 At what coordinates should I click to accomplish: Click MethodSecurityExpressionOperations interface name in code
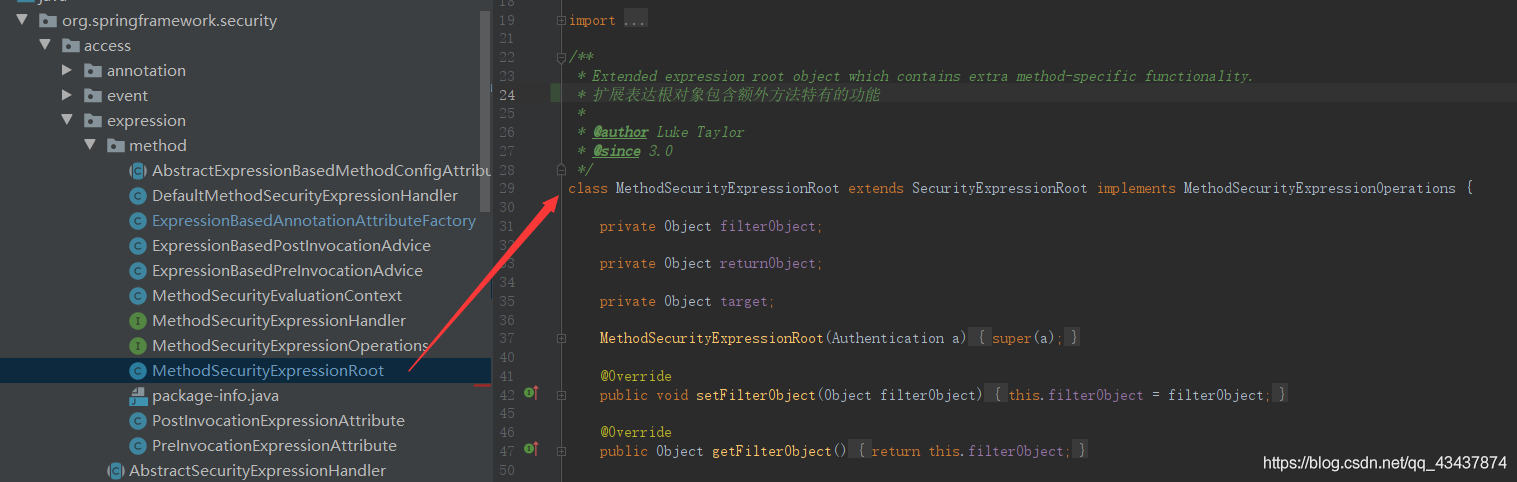pos(1319,188)
